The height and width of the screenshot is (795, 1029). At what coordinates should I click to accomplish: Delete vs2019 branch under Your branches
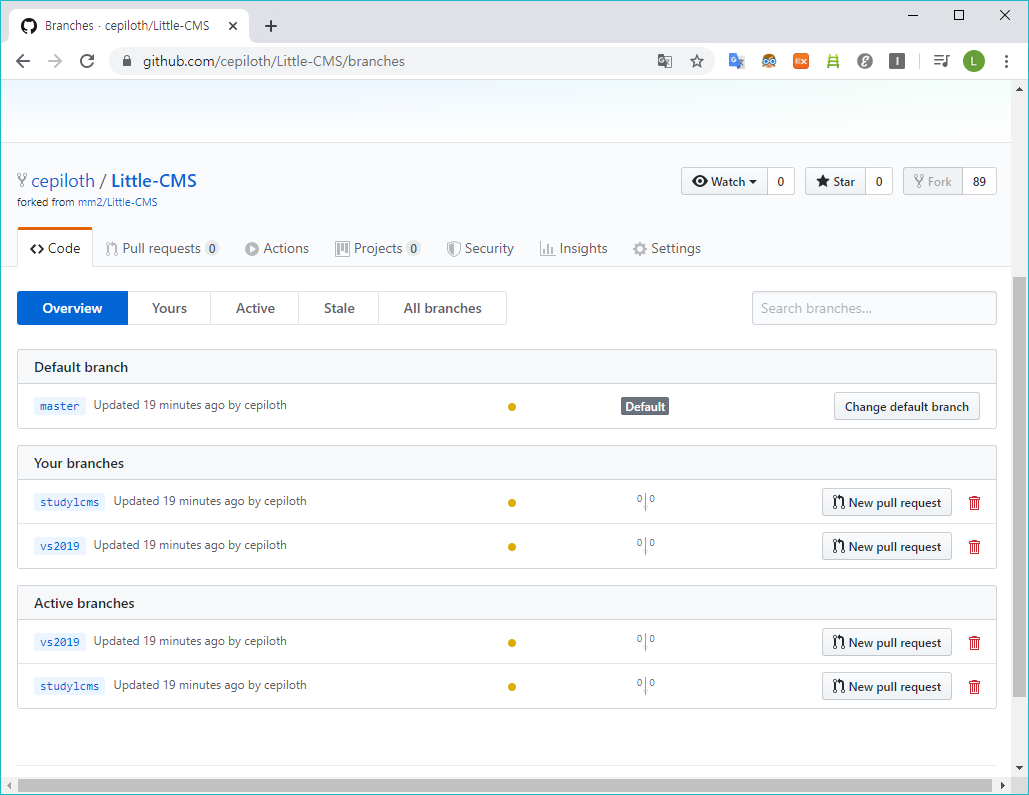pyautogui.click(x=975, y=547)
